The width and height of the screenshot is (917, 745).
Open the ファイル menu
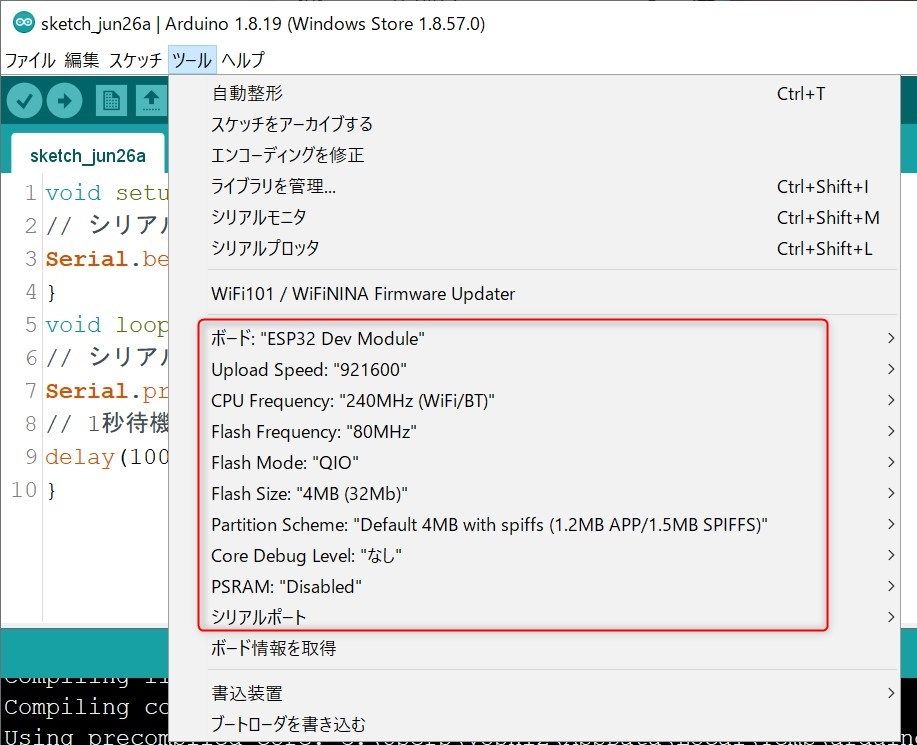30,60
